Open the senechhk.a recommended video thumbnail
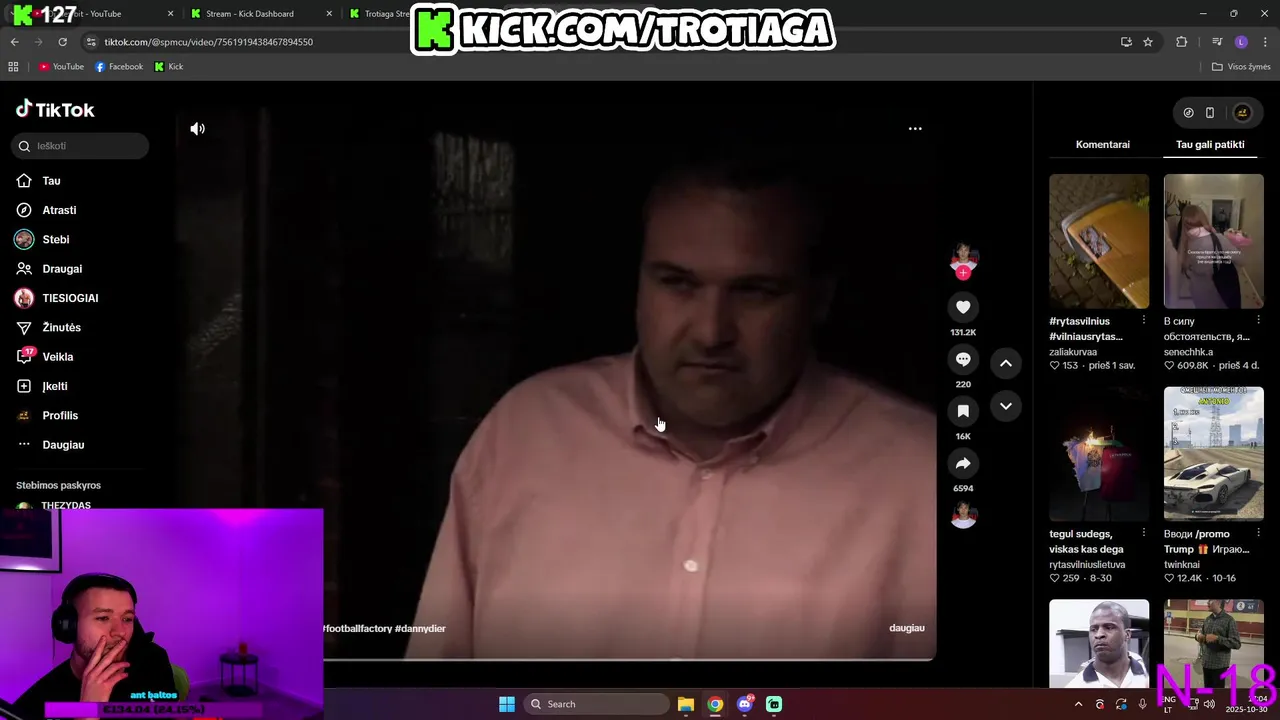Screen dimensions: 1280x720 pos(1213,241)
